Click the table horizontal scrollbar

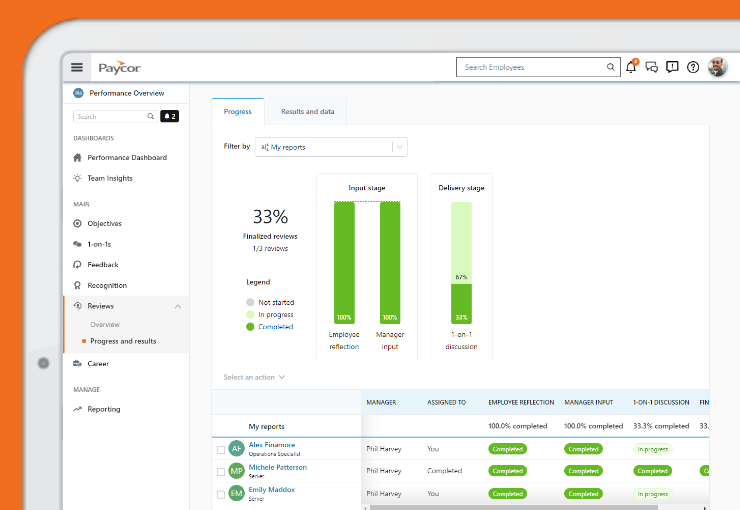click(x=513, y=508)
